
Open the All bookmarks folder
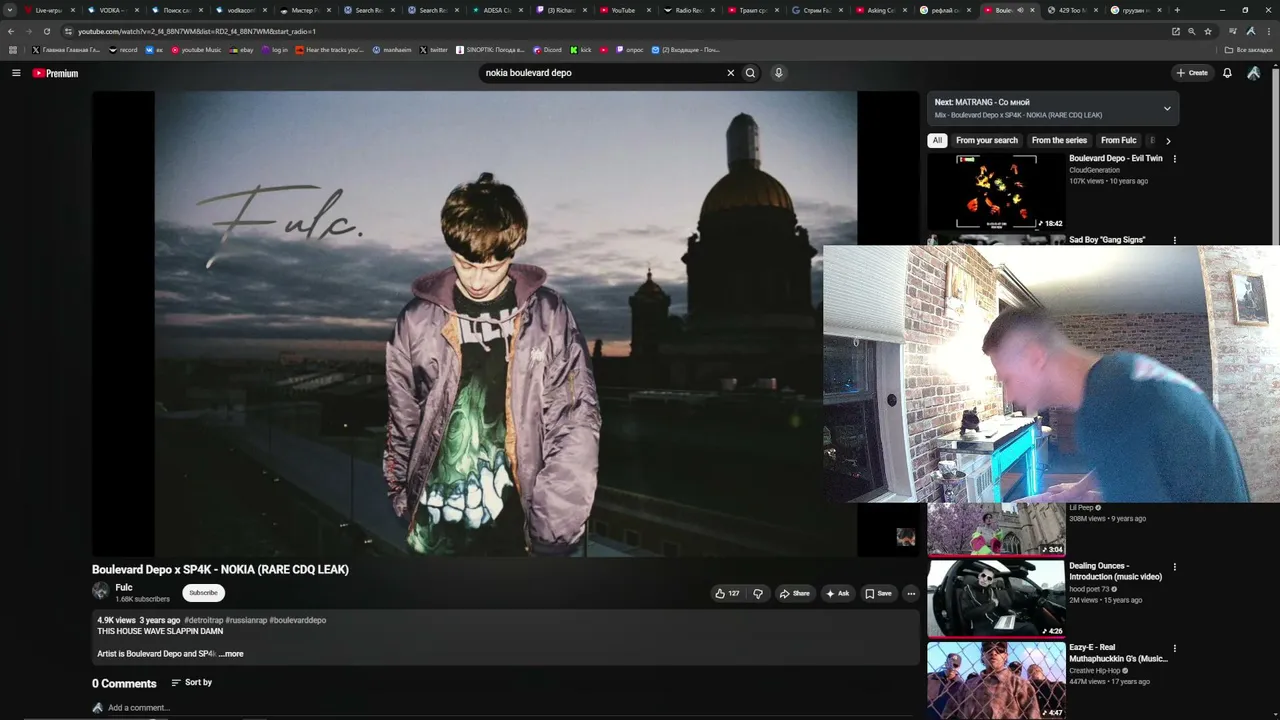[x=1249, y=49]
